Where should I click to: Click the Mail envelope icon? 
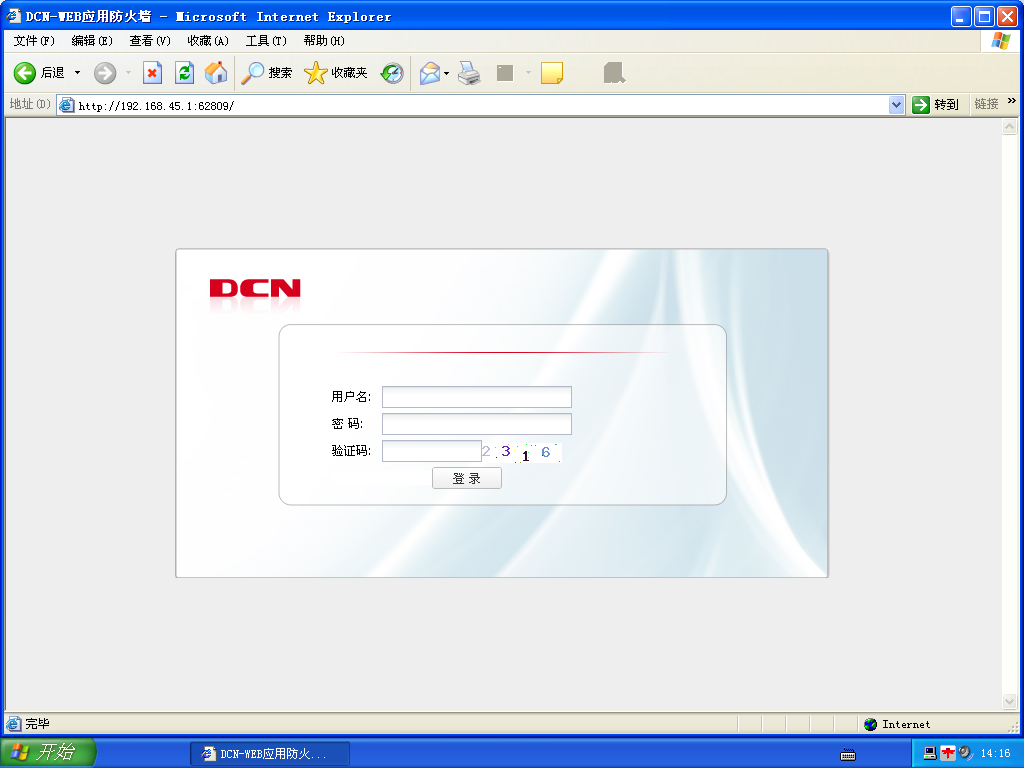pyautogui.click(x=430, y=72)
